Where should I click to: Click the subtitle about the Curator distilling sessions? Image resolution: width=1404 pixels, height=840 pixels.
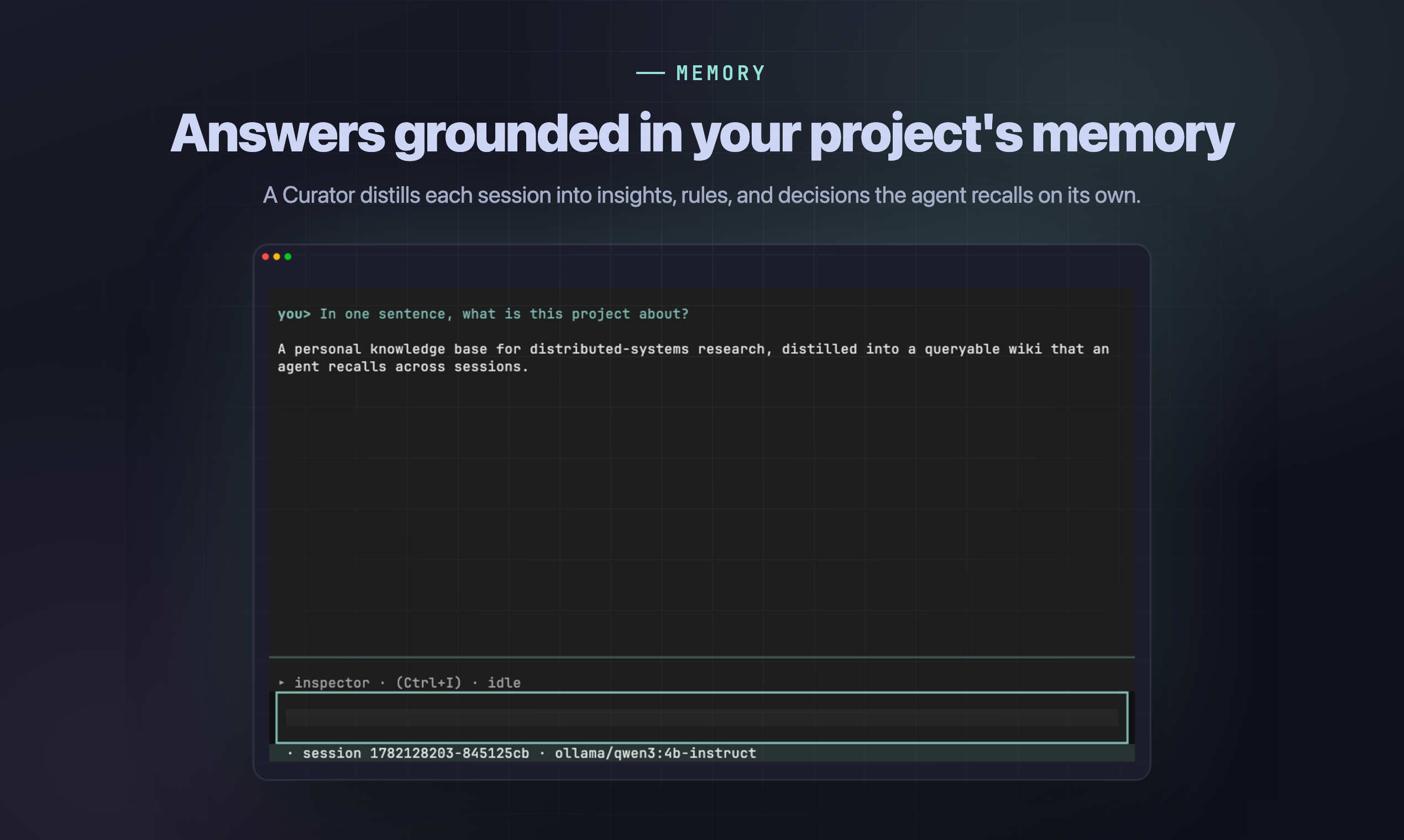pyautogui.click(x=701, y=195)
